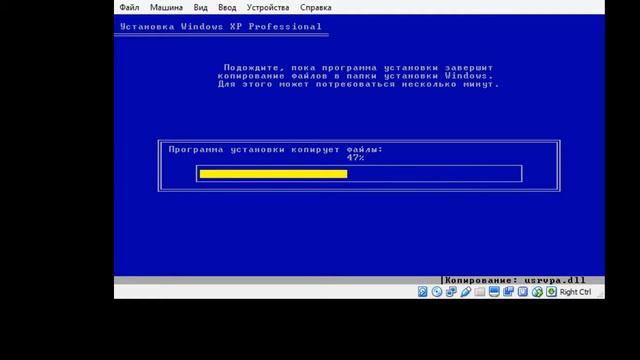Screen dimensions: 640x360
Task: Click the virtualization features V icon
Action: 523,292
